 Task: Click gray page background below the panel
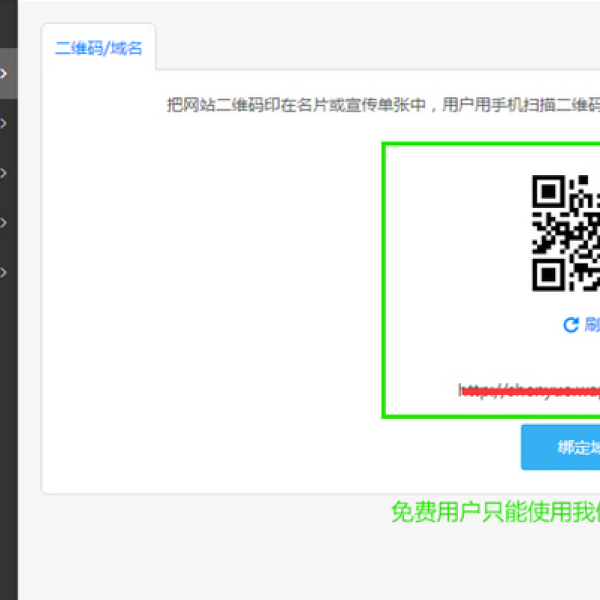pyautogui.click(x=200, y=550)
